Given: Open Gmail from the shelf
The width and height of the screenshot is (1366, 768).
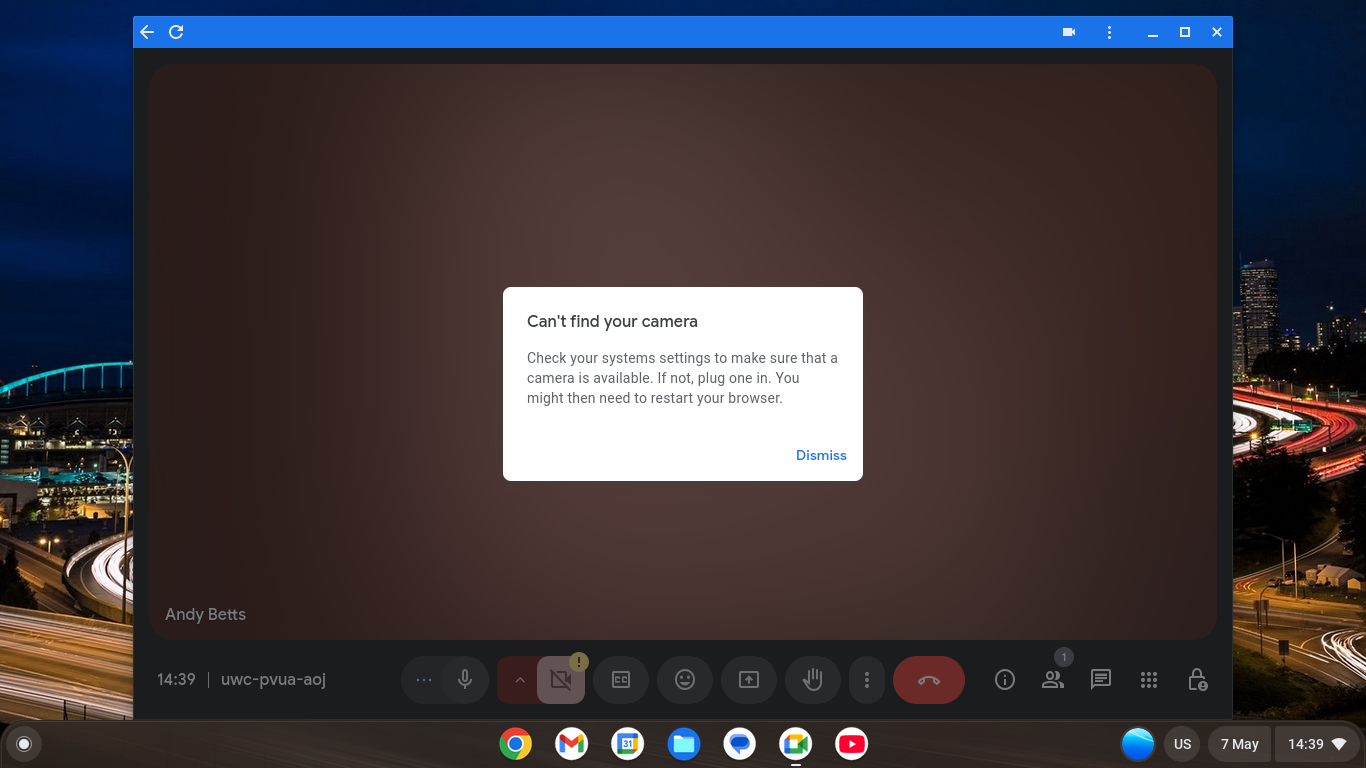Looking at the screenshot, I should pos(571,744).
